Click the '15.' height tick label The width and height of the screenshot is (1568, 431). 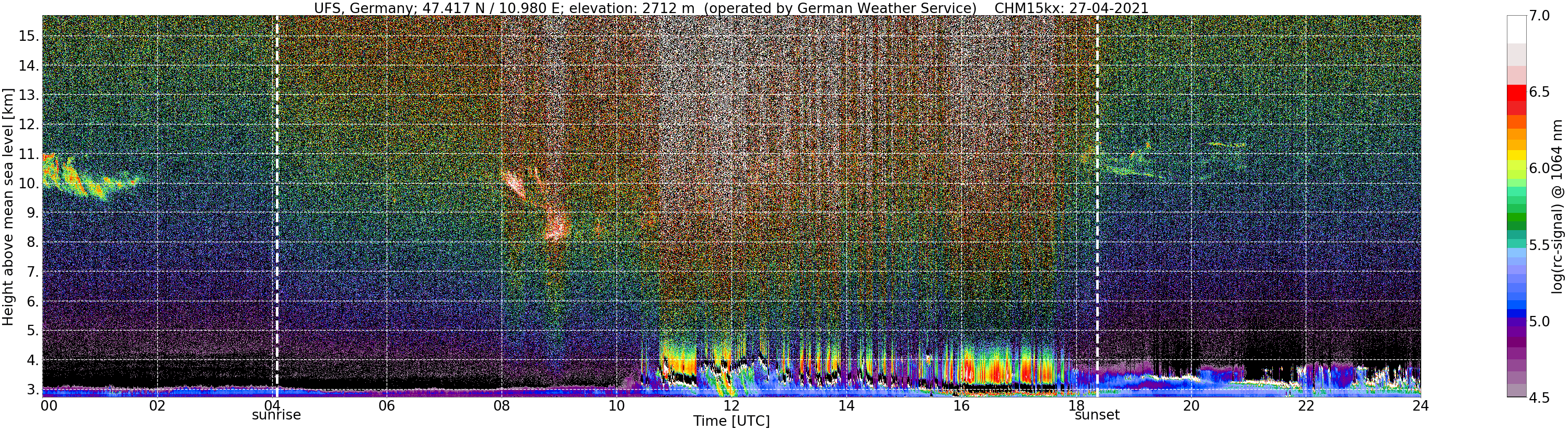click(29, 36)
